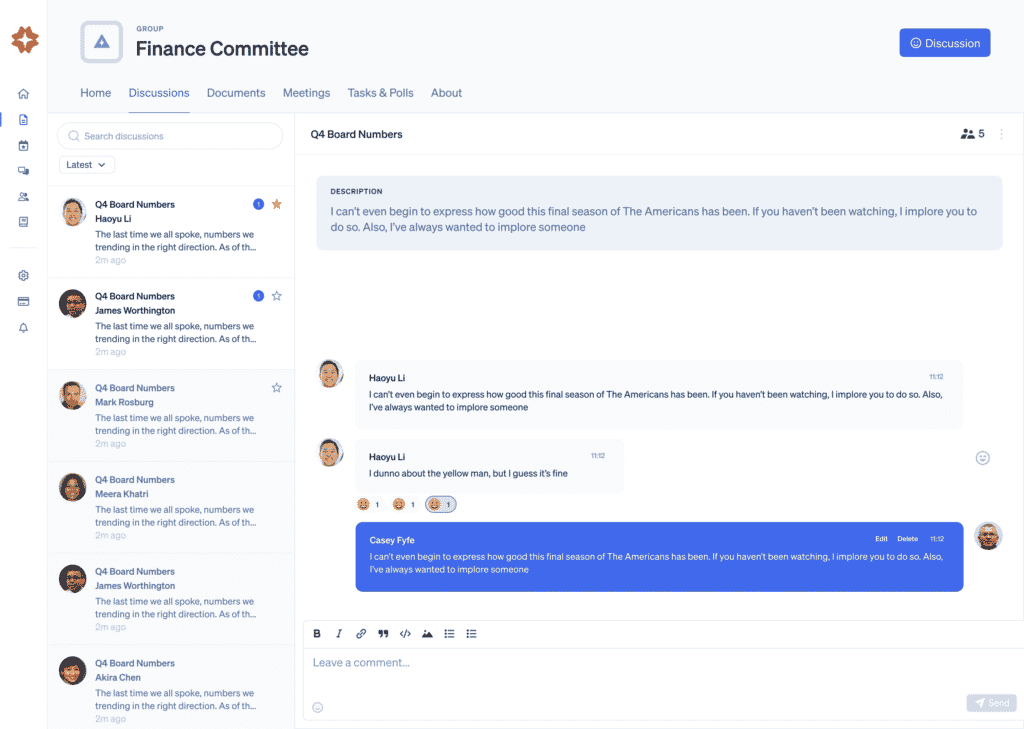The width and height of the screenshot is (1024, 729).
Task: Open the notifications bell in sidebar
Action: point(24,327)
